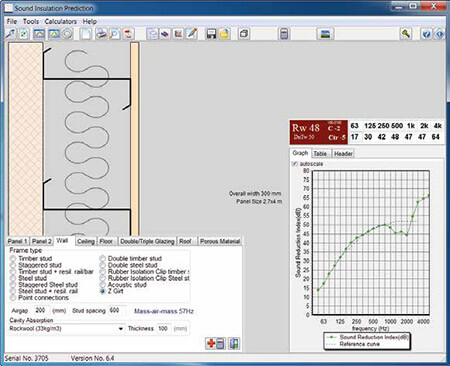Create a new blank document
Image resolution: width=450 pixels, height=366 pixels.
coord(86,34)
